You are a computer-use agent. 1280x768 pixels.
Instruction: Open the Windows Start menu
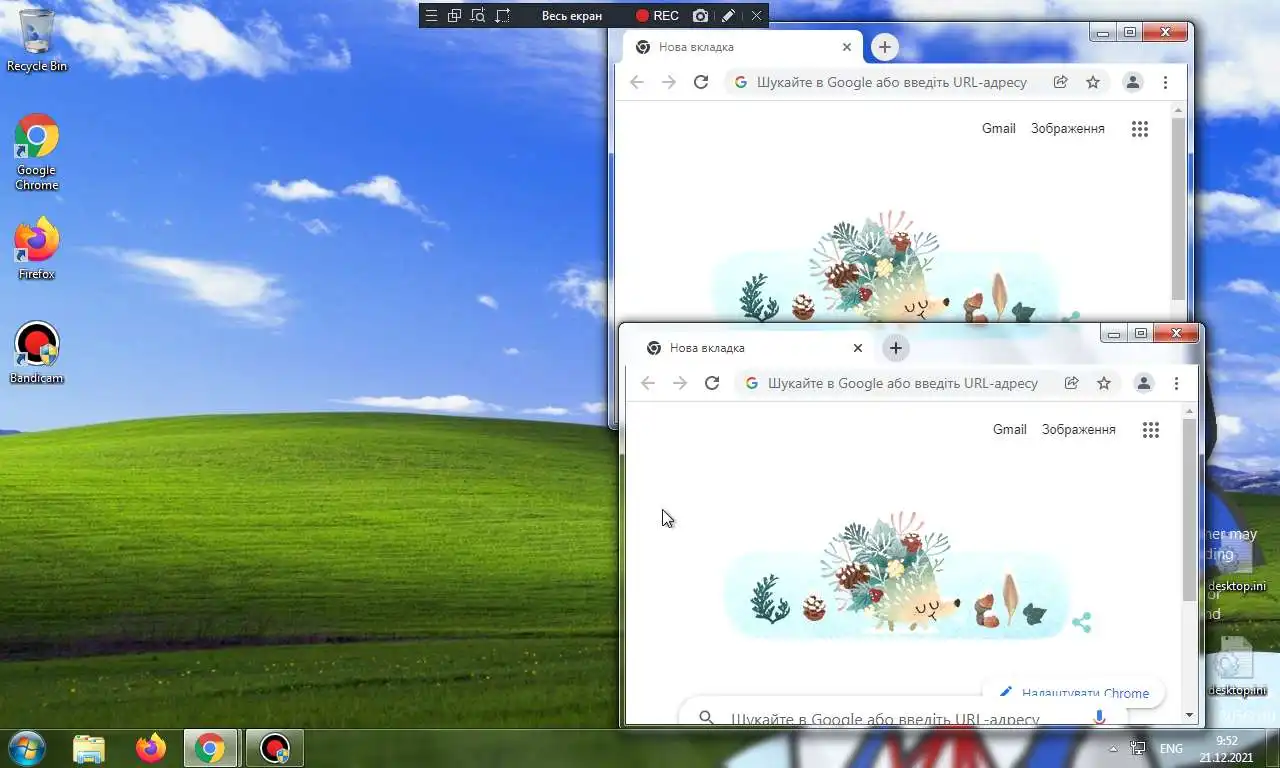pos(25,748)
